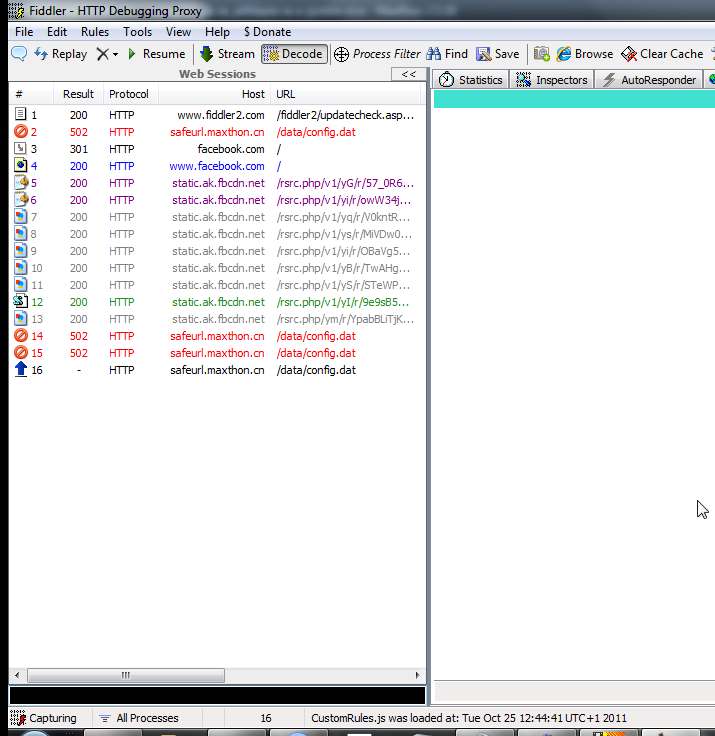Click the horizontal scrollbar right arrow

pyautogui.click(x=417, y=675)
